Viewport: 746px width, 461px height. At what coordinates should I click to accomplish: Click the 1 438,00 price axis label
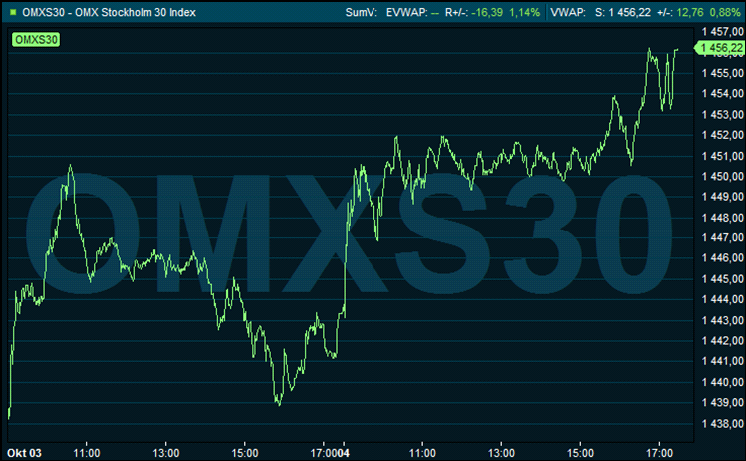pyautogui.click(x=723, y=423)
